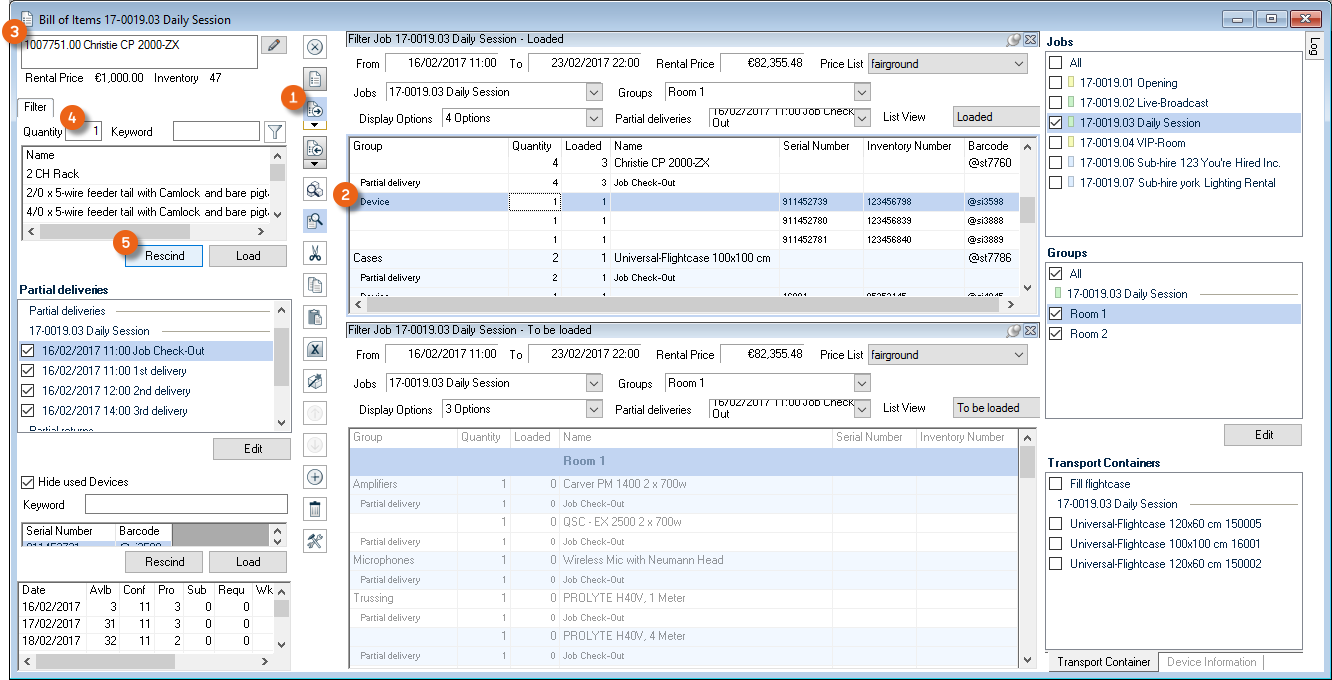Click the scissors cut icon in vertical toolbar

(315, 253)
